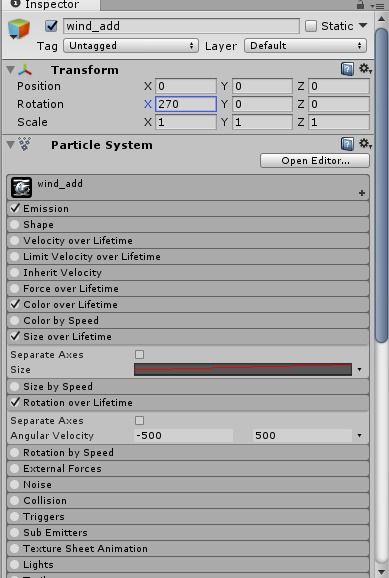Screen dimensions: 389x578
Task: Enable Inherit Velocity module
Action: pos(15,272)
